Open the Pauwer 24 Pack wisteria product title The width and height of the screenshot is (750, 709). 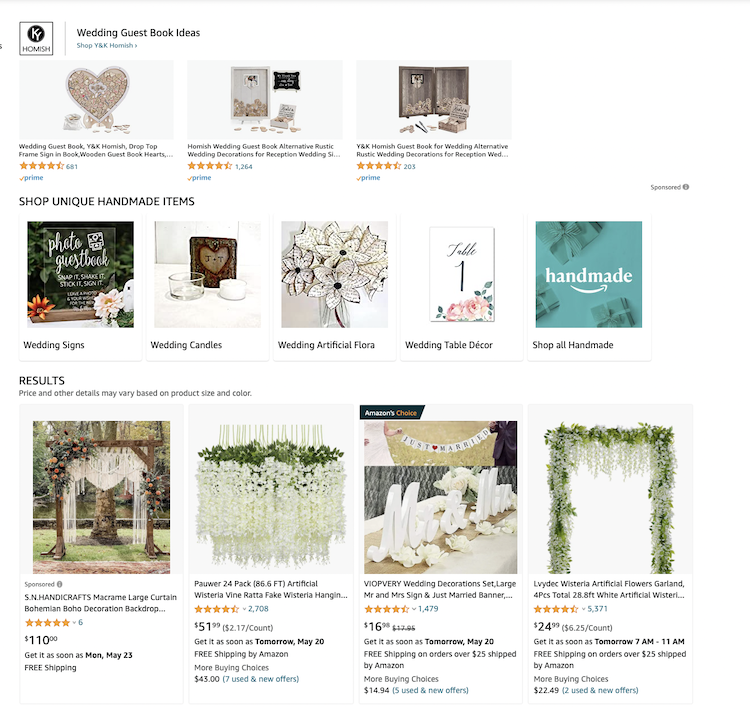(271, 589)
